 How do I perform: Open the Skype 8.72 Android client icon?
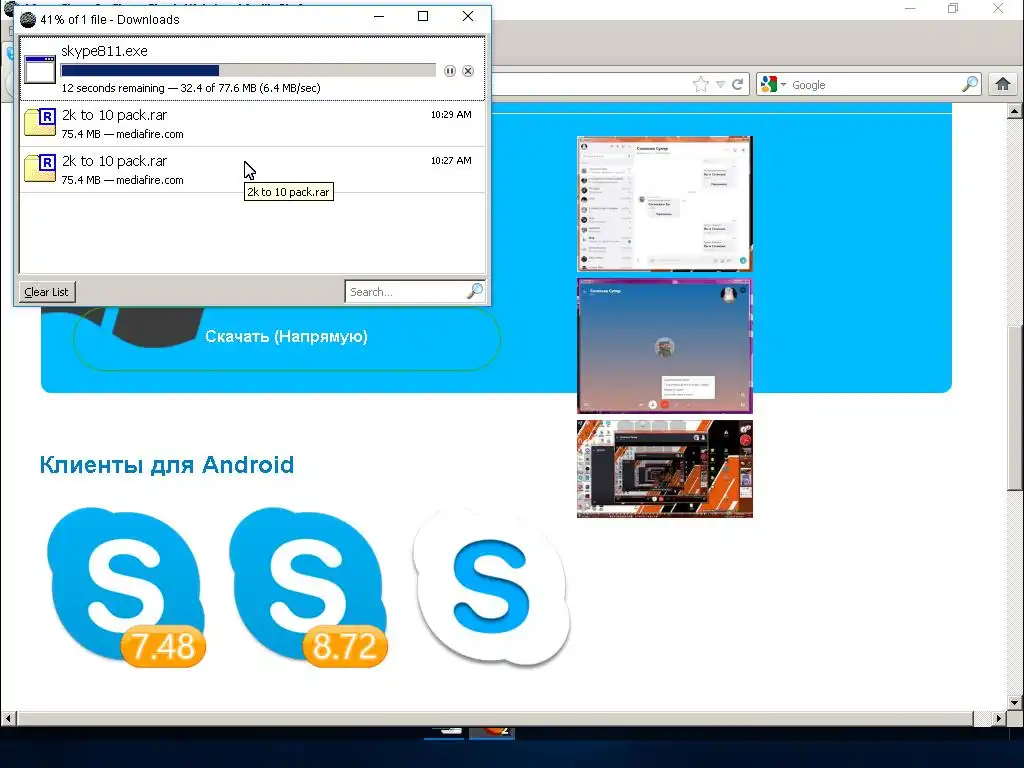(308, 586)
